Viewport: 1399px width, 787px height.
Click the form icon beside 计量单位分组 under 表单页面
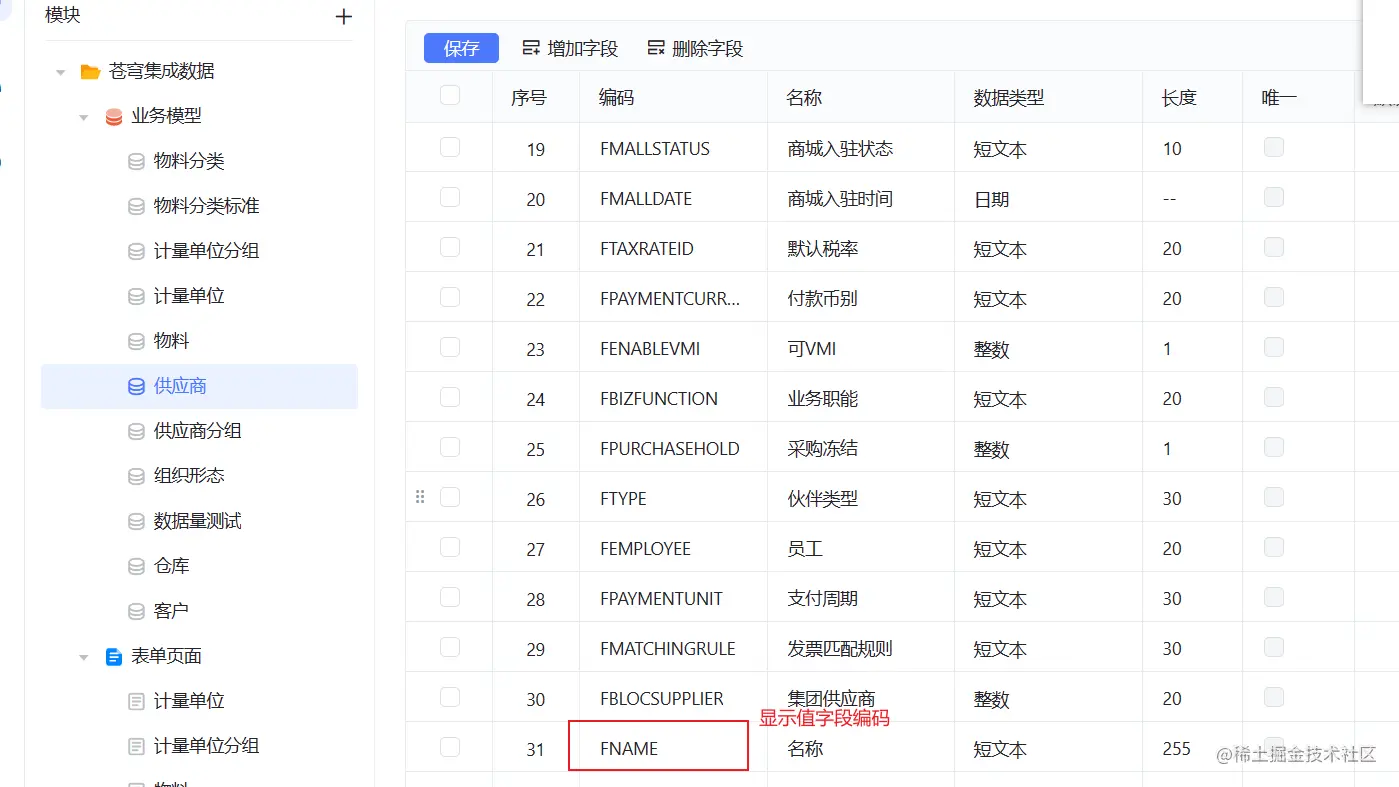(x=137, y=746)
